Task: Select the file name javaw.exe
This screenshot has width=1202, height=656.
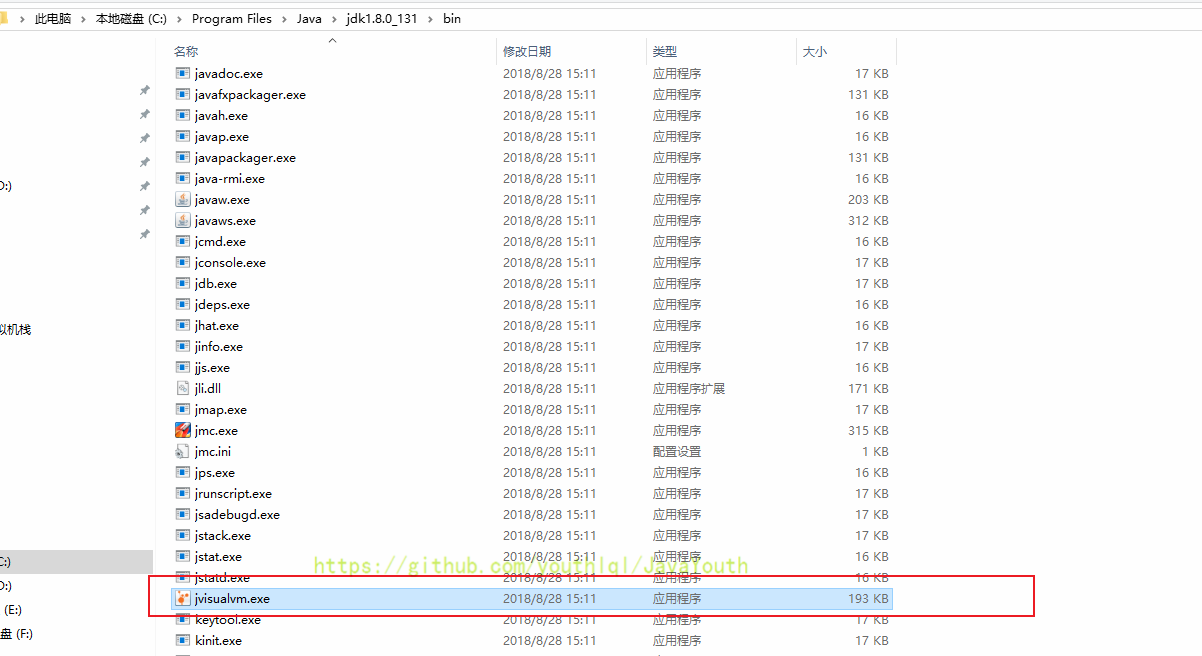Action: click(222, 199)
